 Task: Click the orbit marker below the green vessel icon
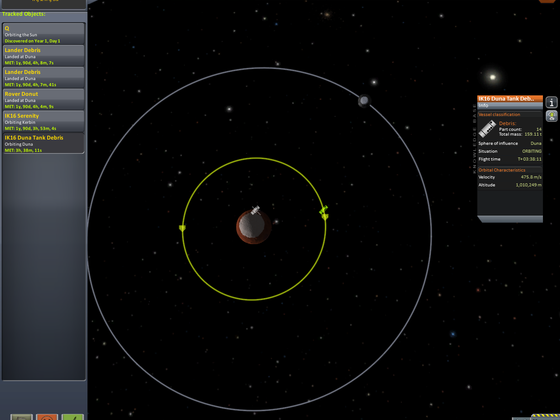tap(325, 217)
